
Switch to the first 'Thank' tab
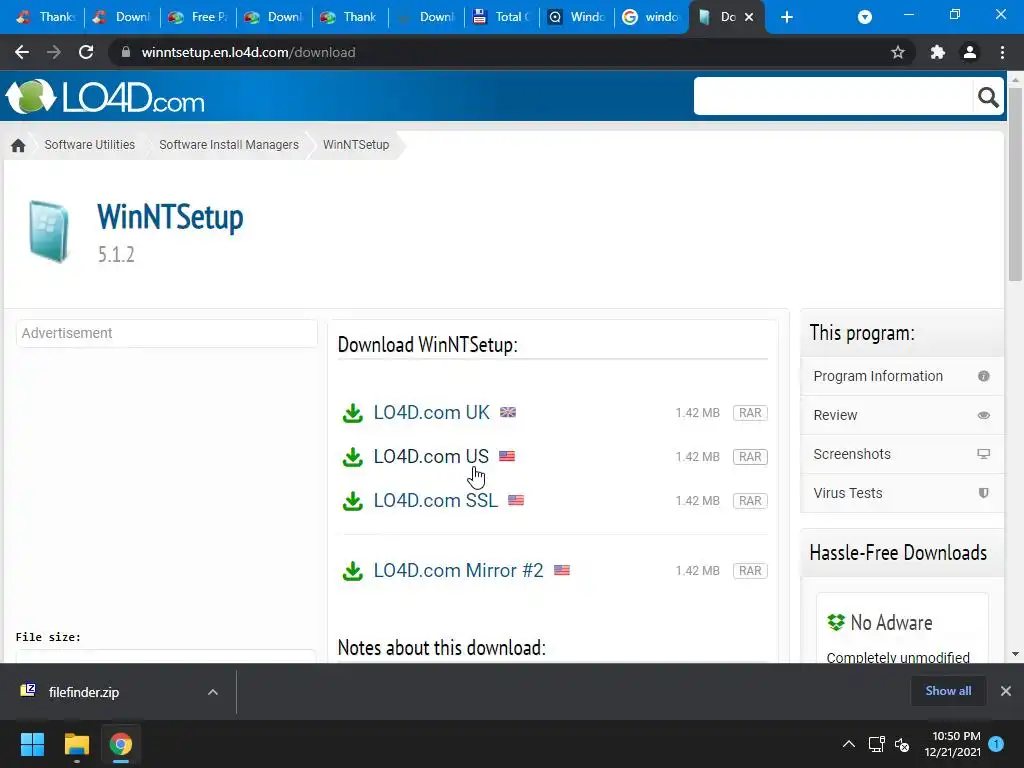click(x=46, y=17)
